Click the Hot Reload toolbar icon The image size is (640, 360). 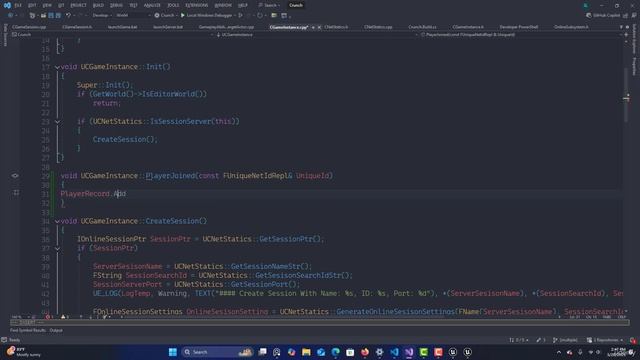260,15
